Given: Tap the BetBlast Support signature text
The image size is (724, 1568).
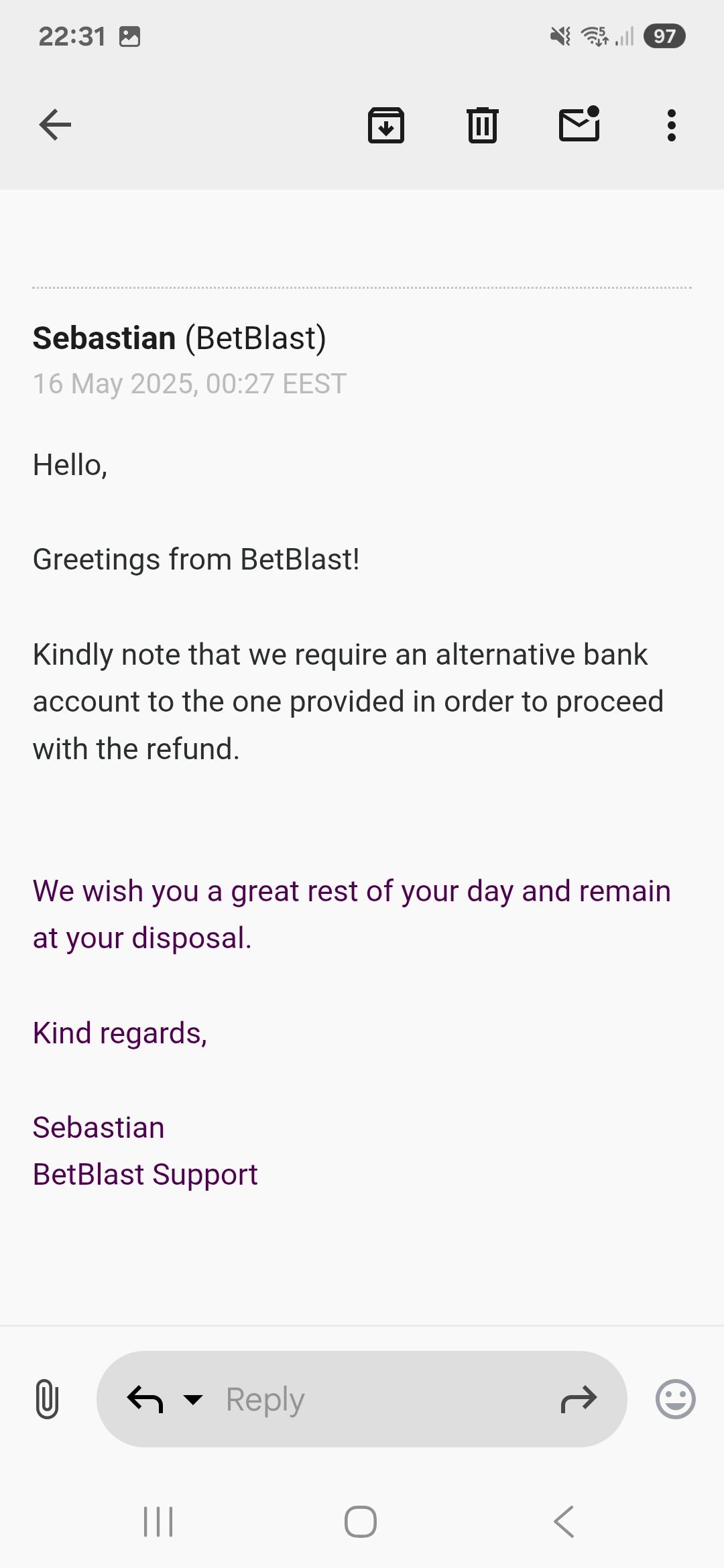Looking at the screenshot, I should [x=145, y=1175].
